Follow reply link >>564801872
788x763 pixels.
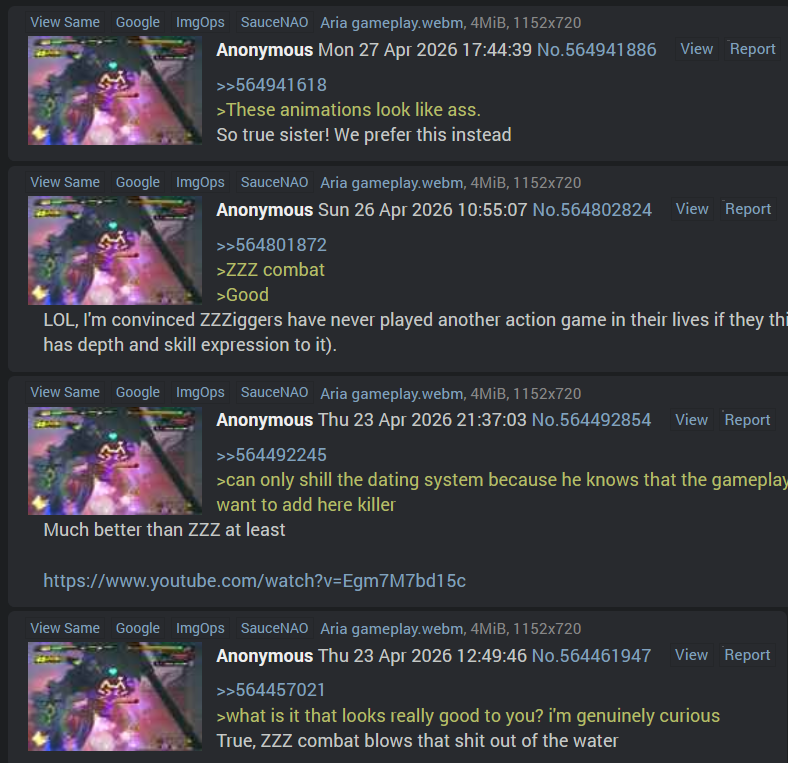point(271,245)
